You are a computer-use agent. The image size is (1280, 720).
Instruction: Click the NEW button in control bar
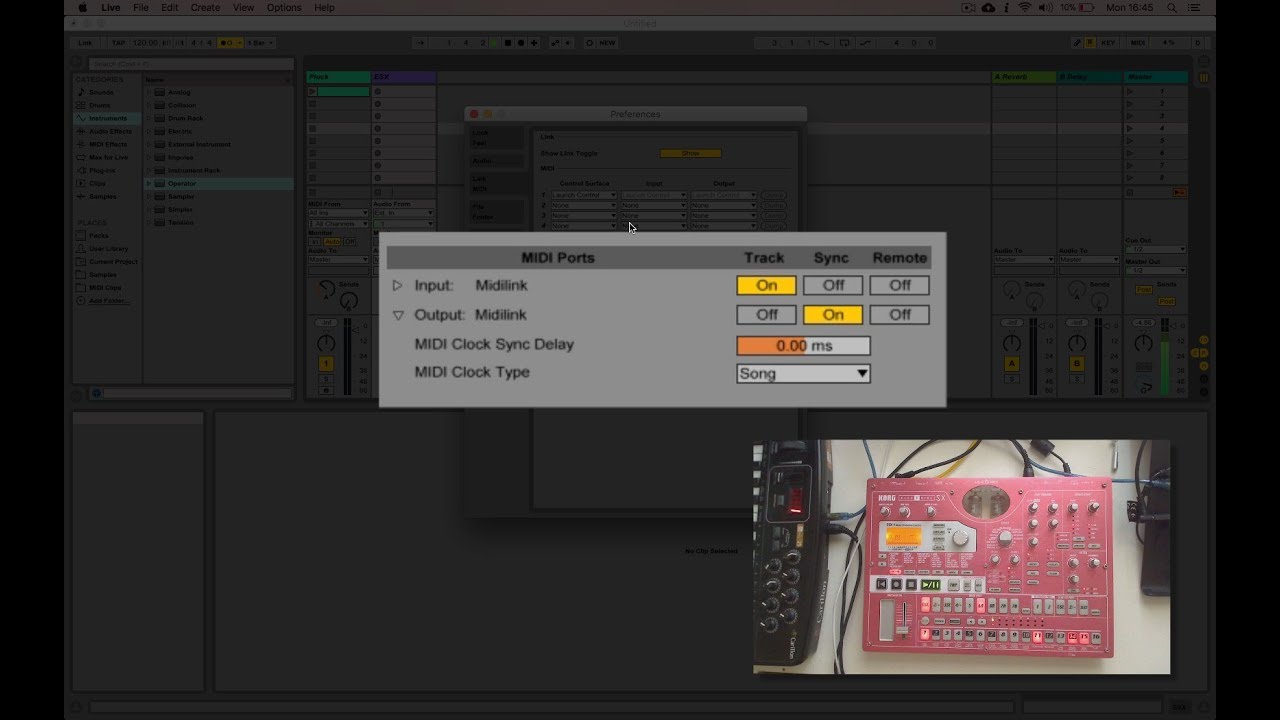(x=607, y=43)
